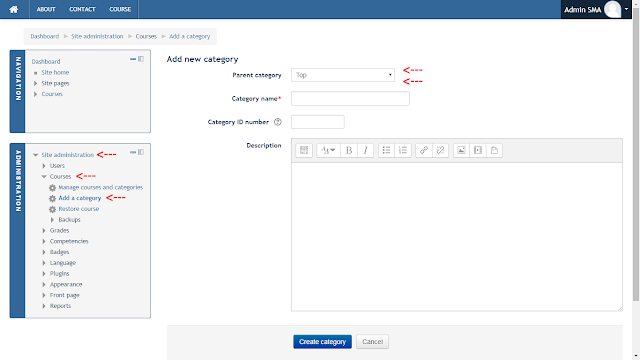640x360 pixels.
Task: Click inside the Description text area
Action: [457, 237]
